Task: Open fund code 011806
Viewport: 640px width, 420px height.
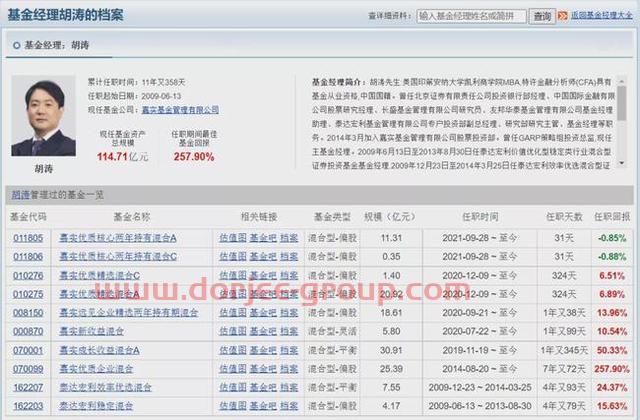Action: [28, 257]
